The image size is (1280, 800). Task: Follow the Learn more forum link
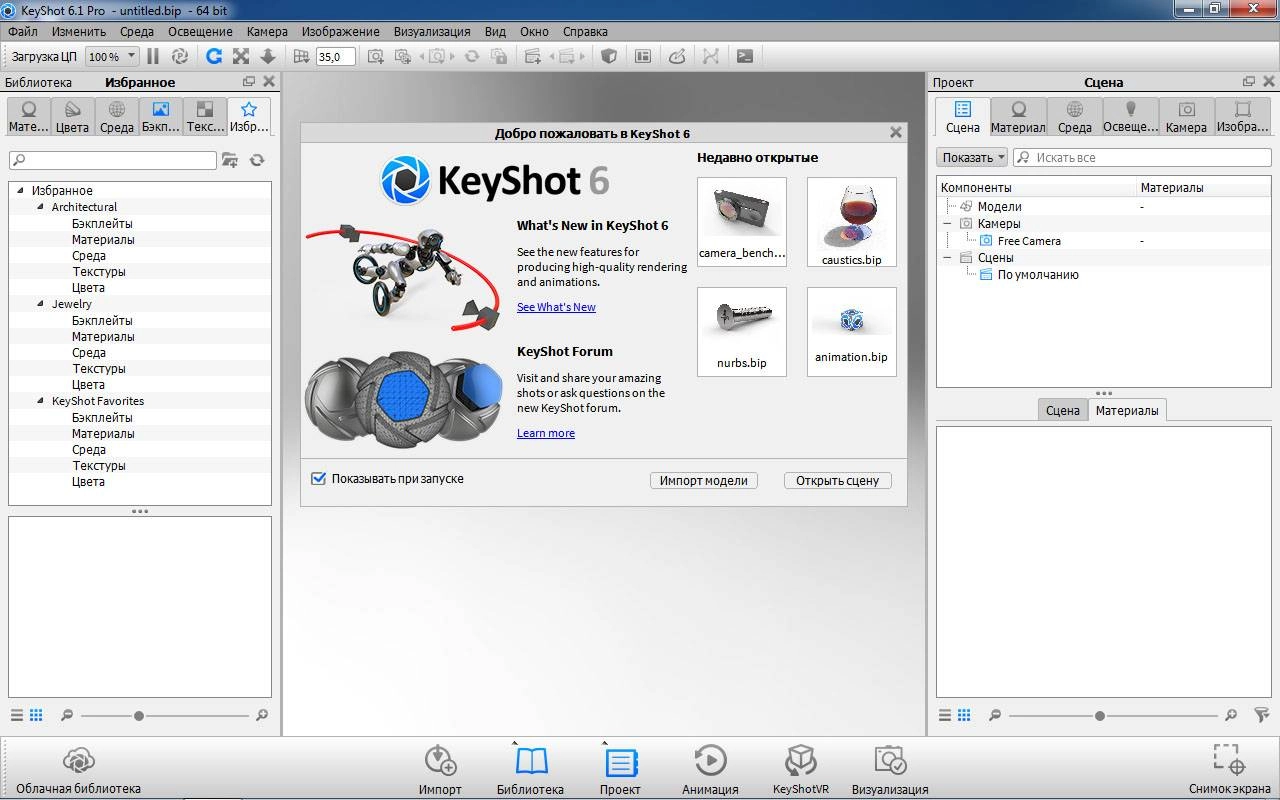coord(546,433)
